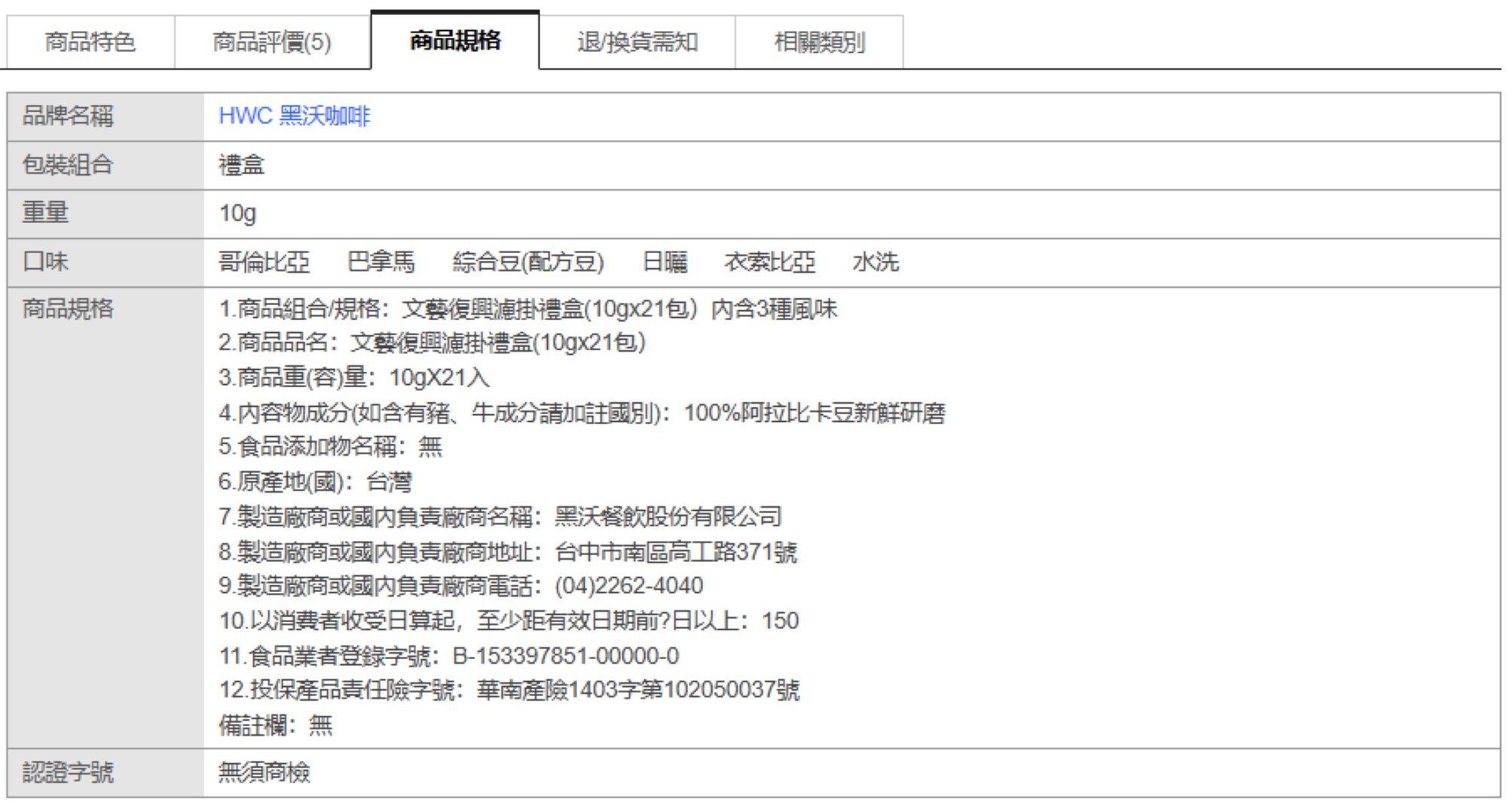Screen dimensions: 1507x812
Task: Click the phone number (04)2262-4040 line
Action: 461,586
